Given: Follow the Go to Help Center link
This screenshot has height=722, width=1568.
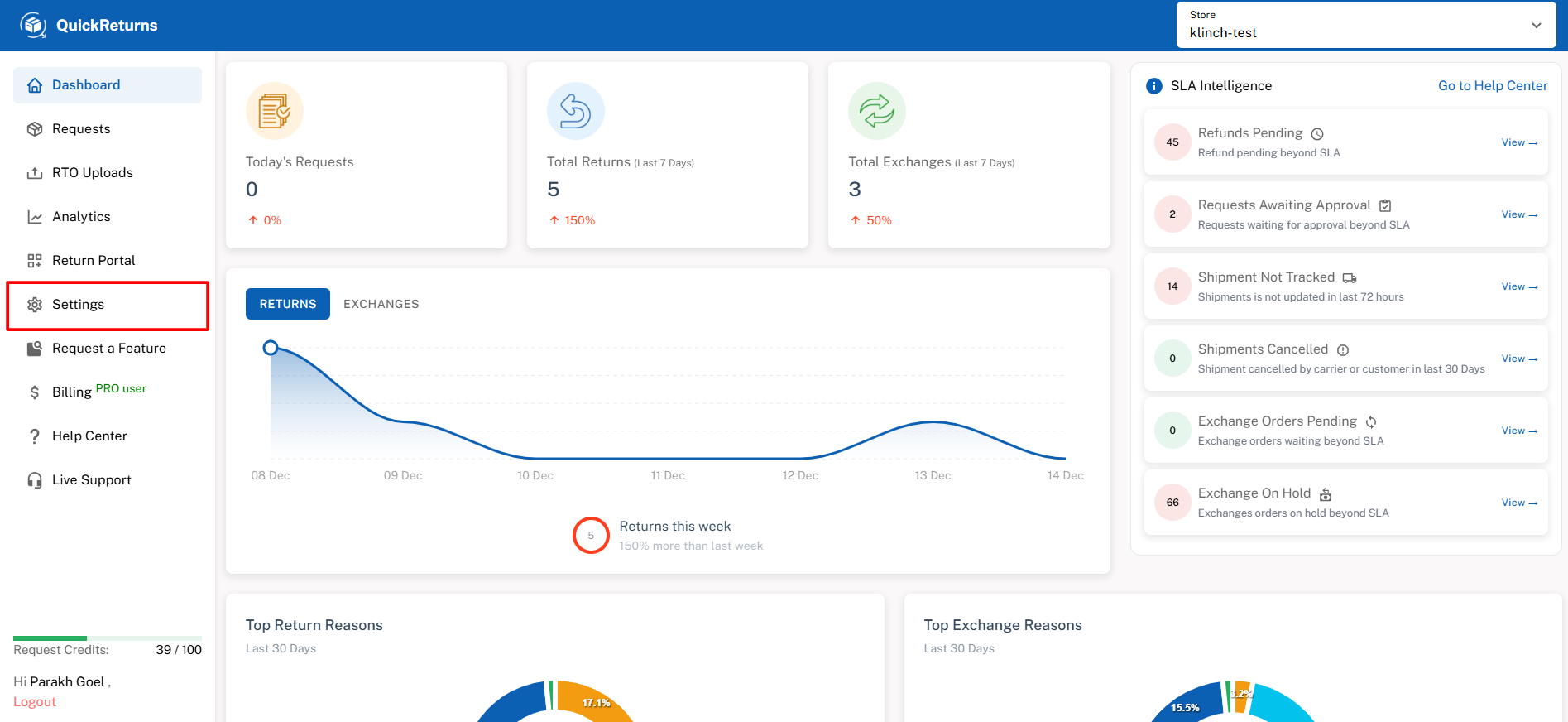Looking at the screenshot, I should pyautogui.click(x=1492, y=86).
